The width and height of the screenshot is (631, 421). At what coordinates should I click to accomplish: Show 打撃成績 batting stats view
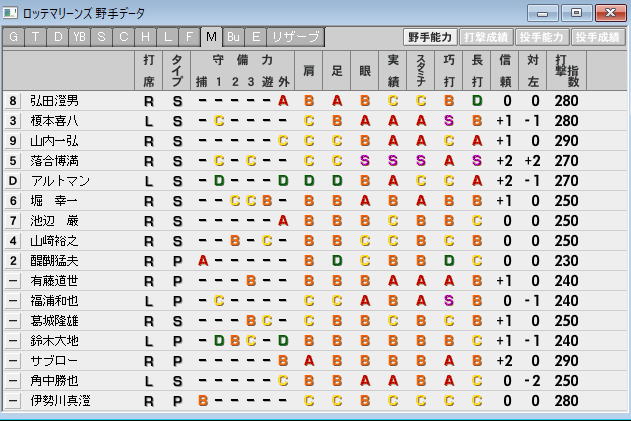pos(487,37)
